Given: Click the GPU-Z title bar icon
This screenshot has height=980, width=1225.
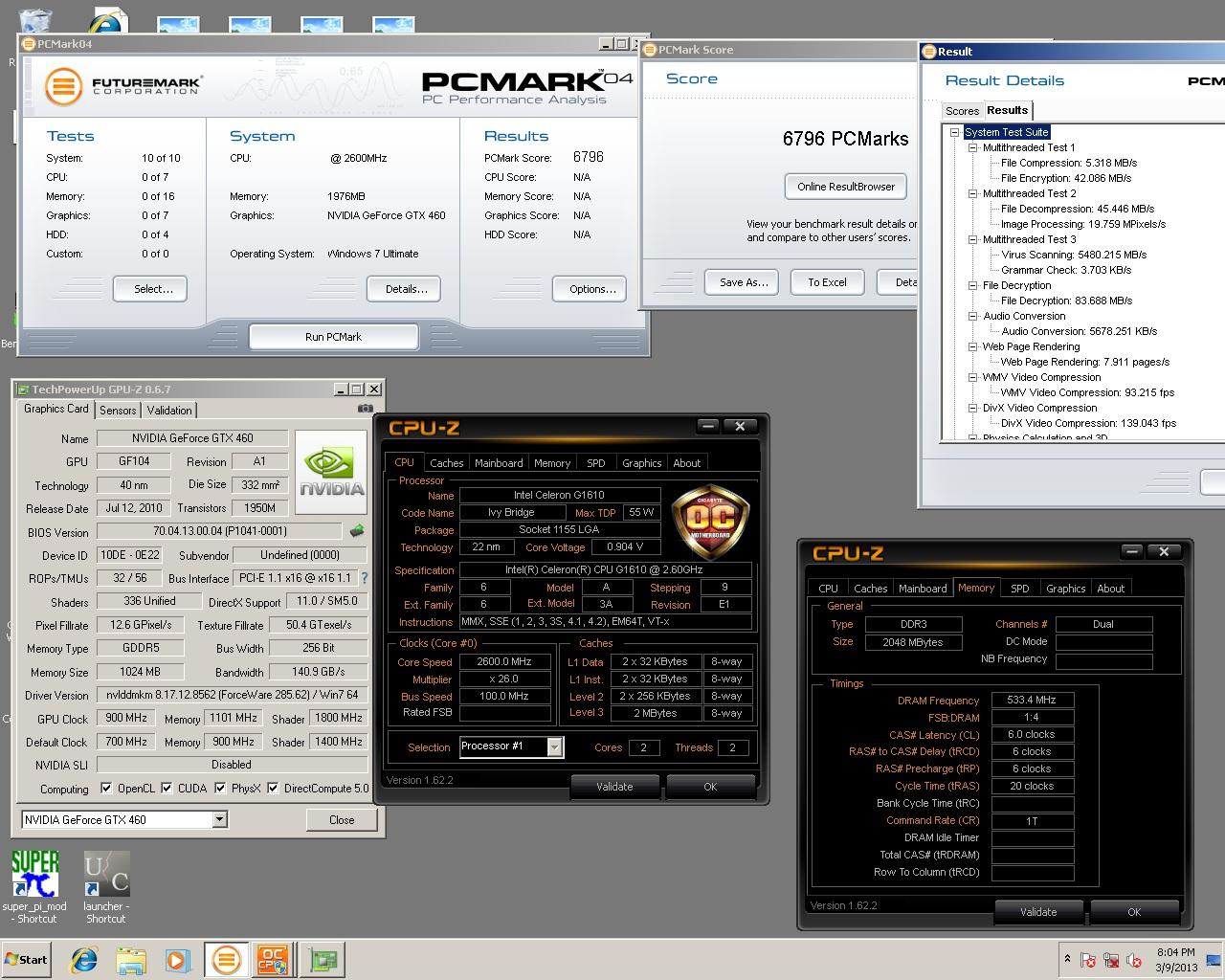Looking at the screenshot, I should click(22, 390).
